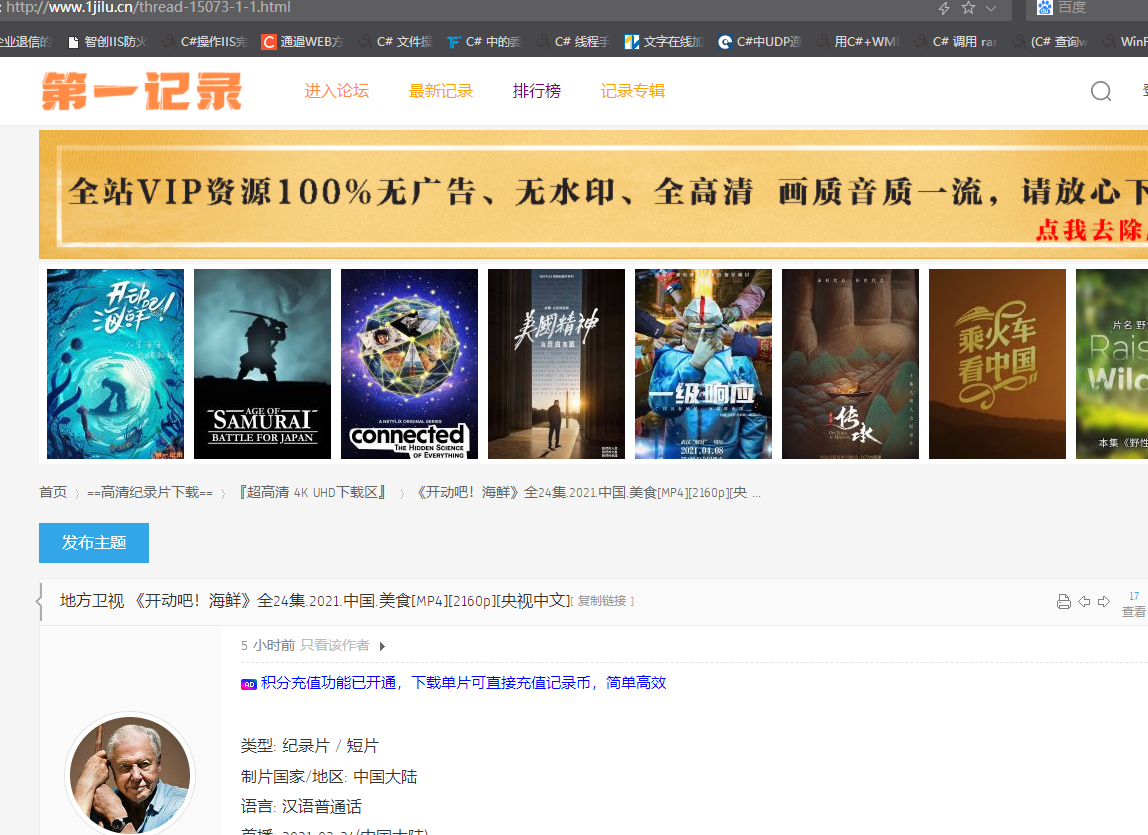The image size is (1148, 835).
Task: Go to 首页 via the breadcrumb link
Action: 53,492
